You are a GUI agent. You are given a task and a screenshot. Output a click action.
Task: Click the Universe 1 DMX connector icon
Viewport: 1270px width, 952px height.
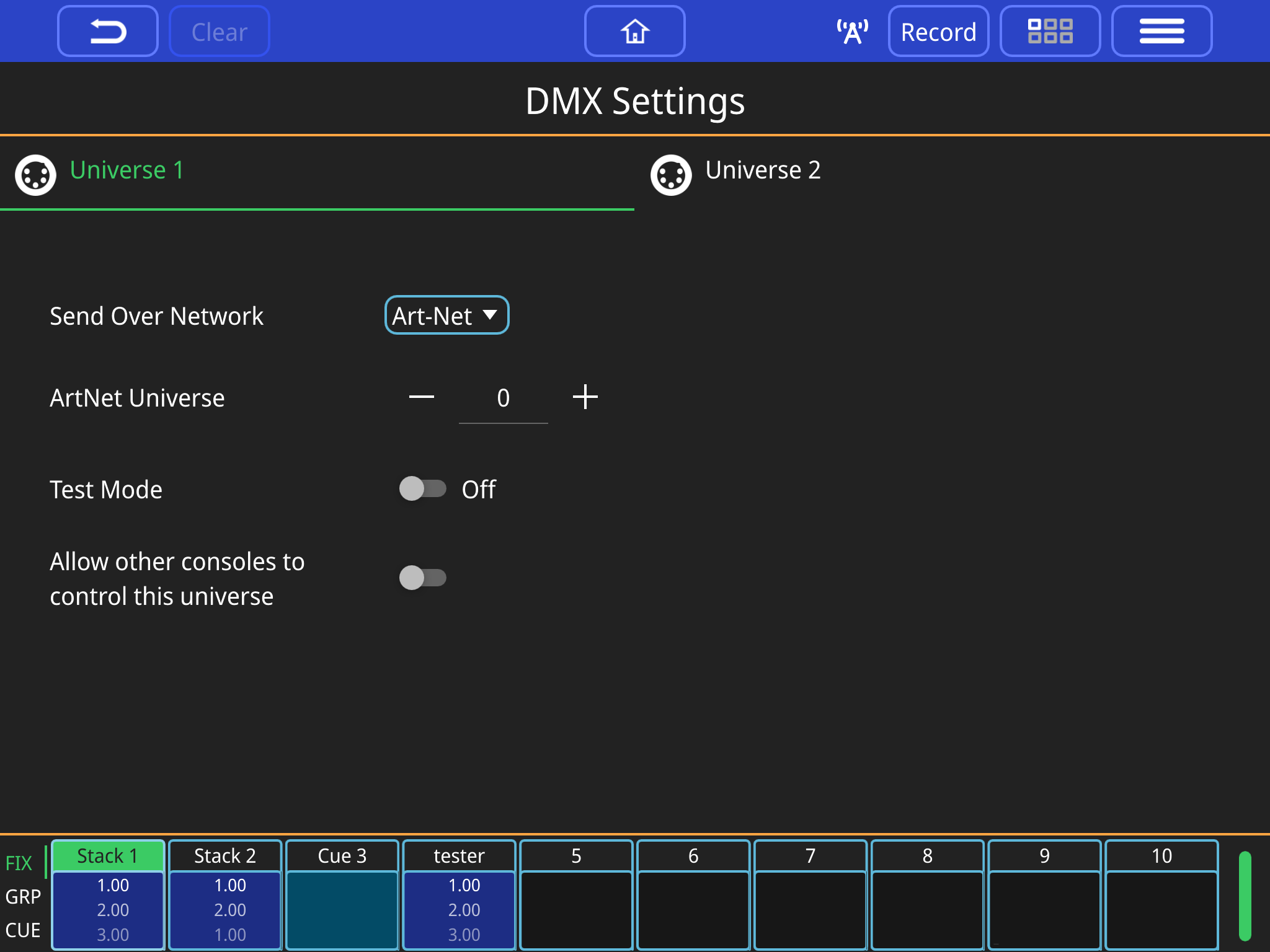pos(35,175)
